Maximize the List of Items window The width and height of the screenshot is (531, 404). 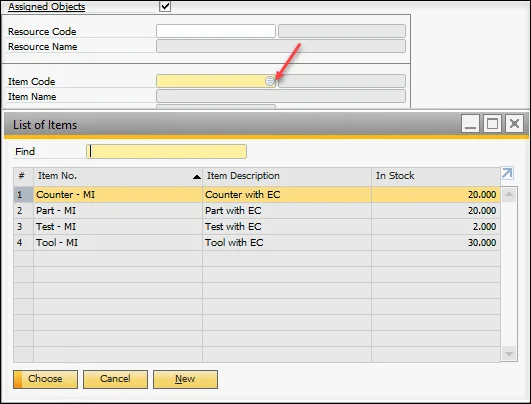pos(492,124)
